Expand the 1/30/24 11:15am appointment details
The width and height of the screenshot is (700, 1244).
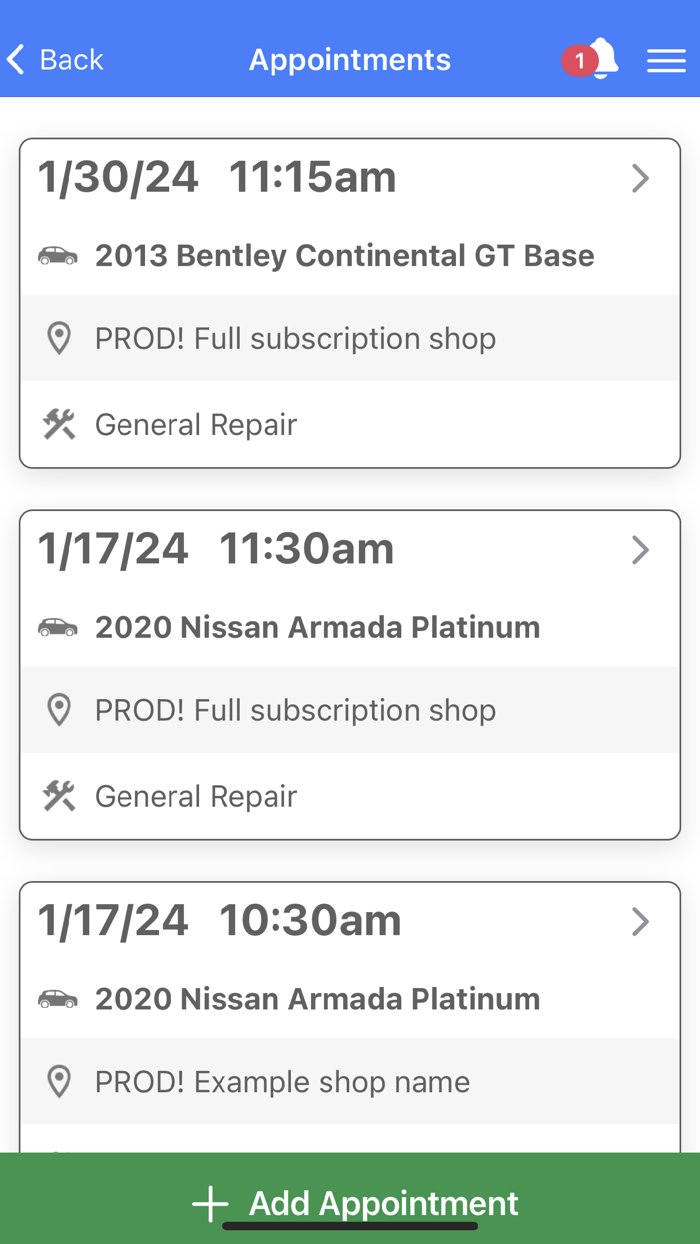pos(640,178)
